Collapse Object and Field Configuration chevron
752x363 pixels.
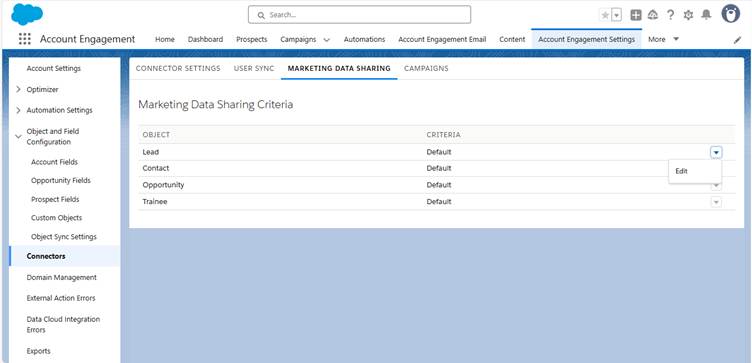click(18, 137)
